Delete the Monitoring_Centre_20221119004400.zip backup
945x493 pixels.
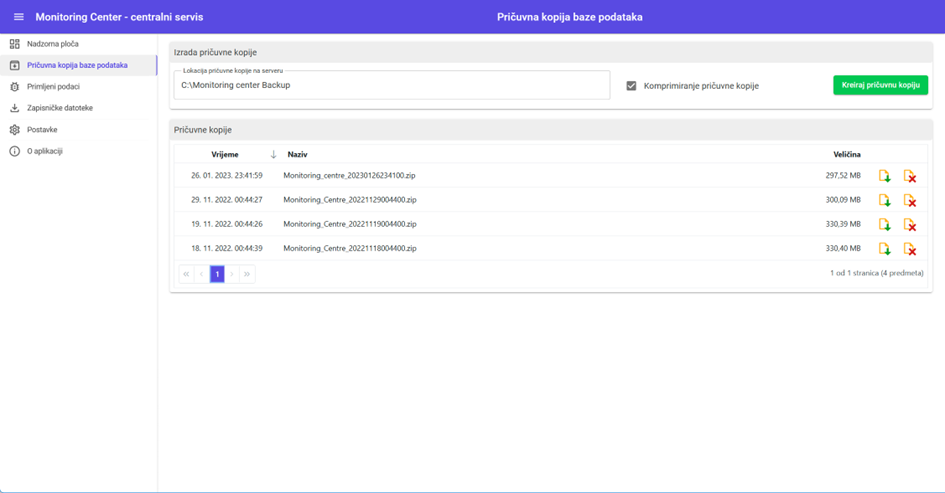(909, 224)
